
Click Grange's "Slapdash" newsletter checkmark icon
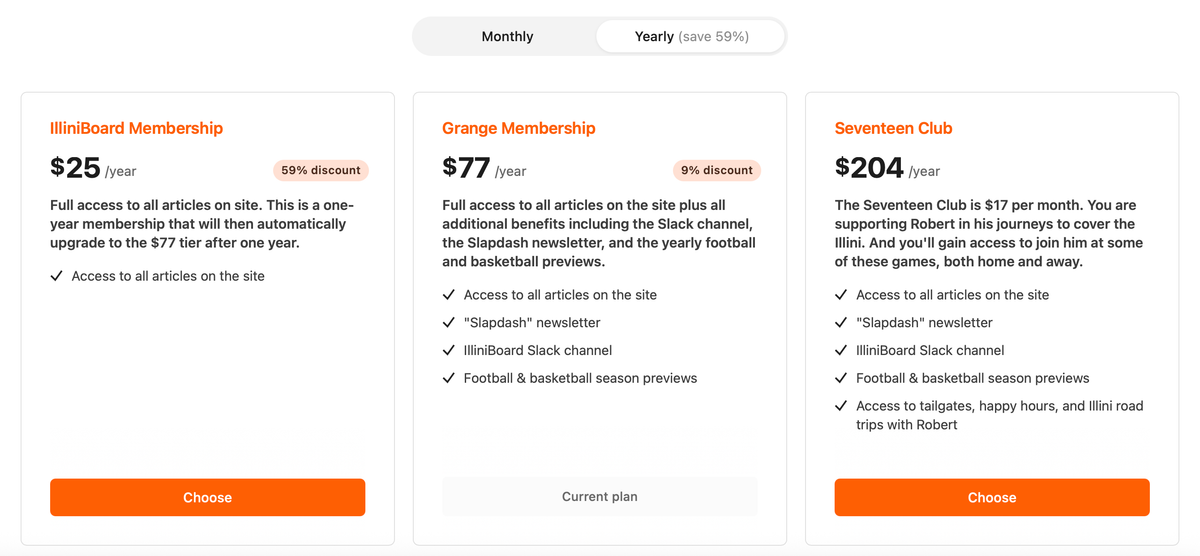(x=449, y=323)
